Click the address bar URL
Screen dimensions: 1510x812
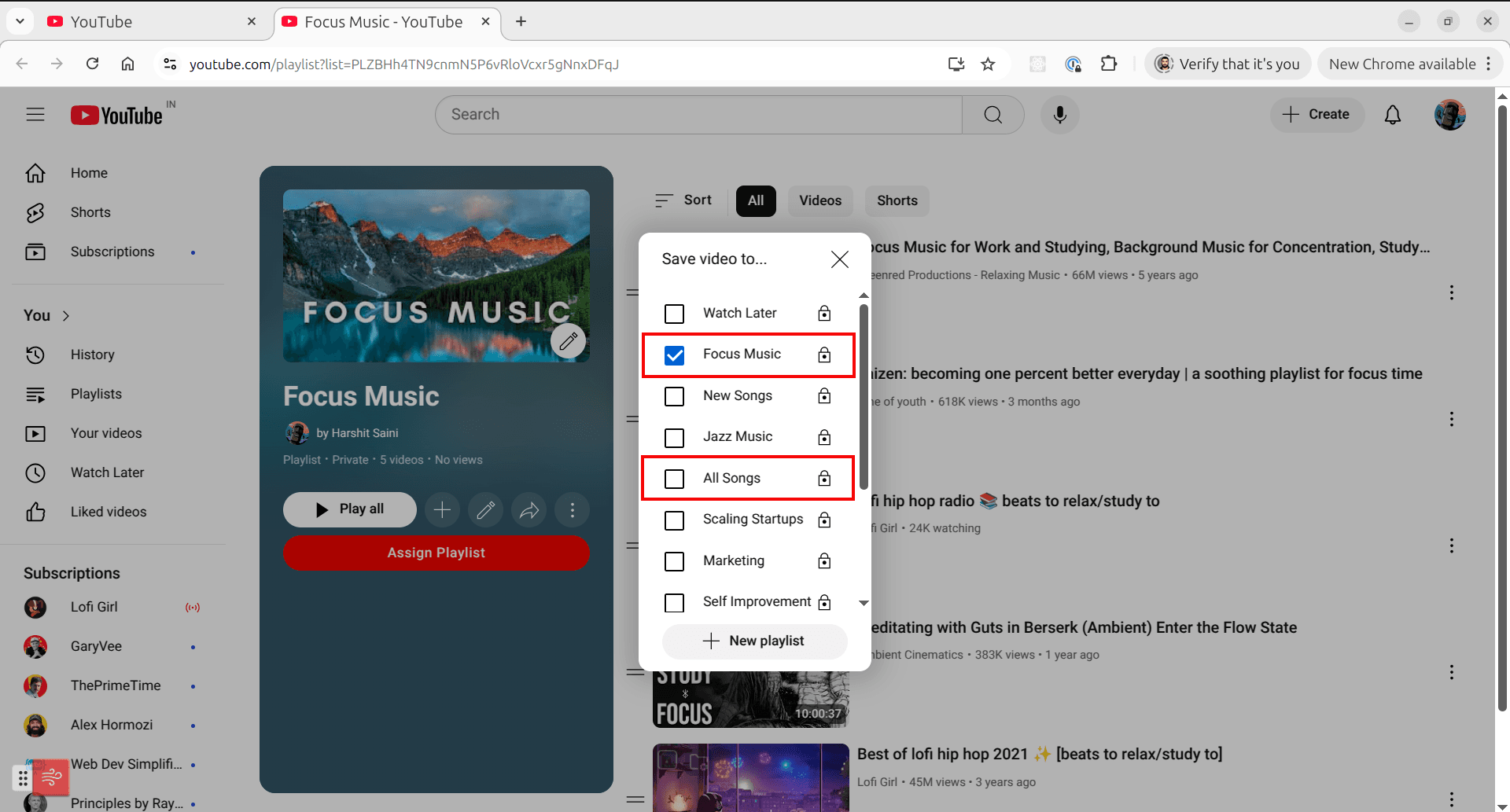(x=404, y=64)
